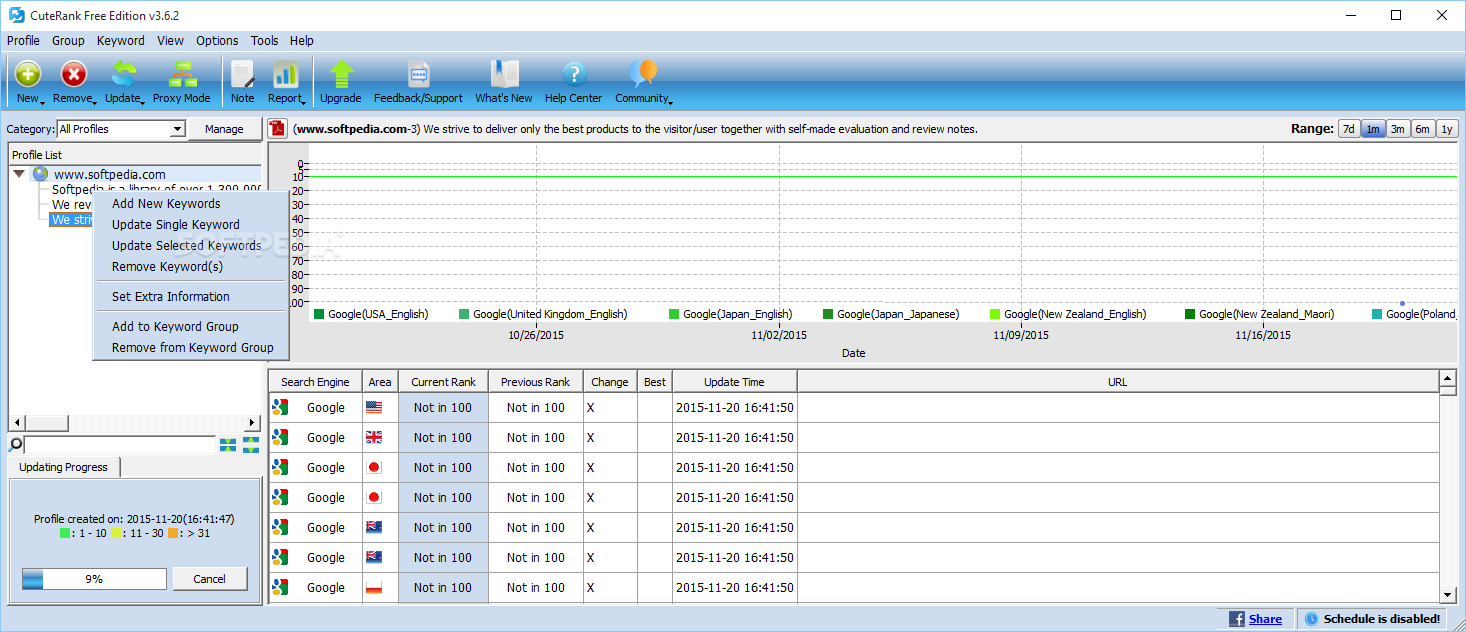Sort by the Current Rank column header
Screen dimensions: 1466x632
(x=444, y=382)
